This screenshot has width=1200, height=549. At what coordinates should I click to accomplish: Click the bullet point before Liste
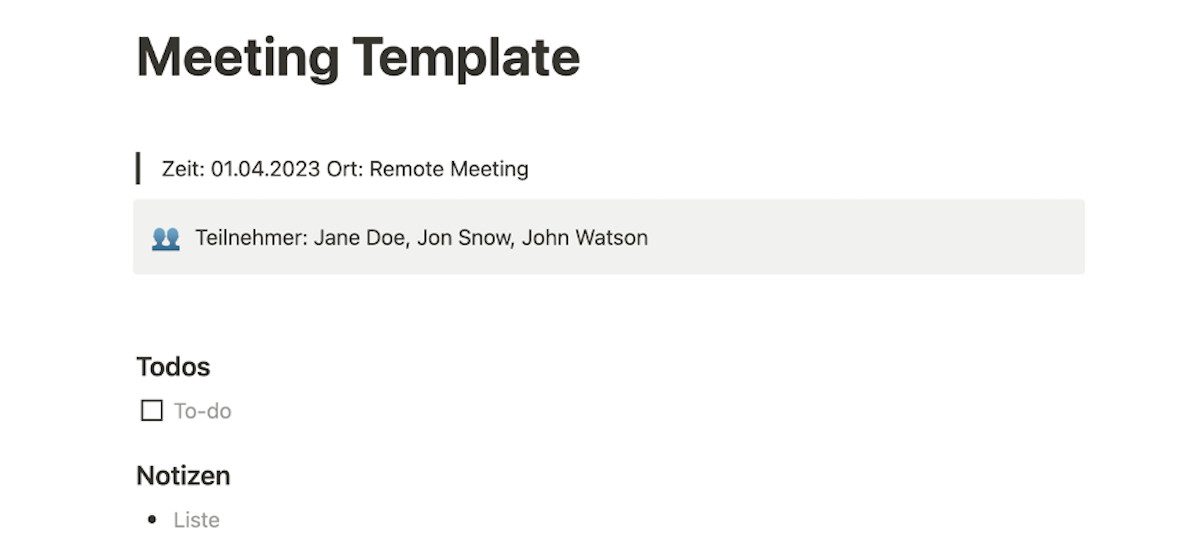(x=152, y=520)
